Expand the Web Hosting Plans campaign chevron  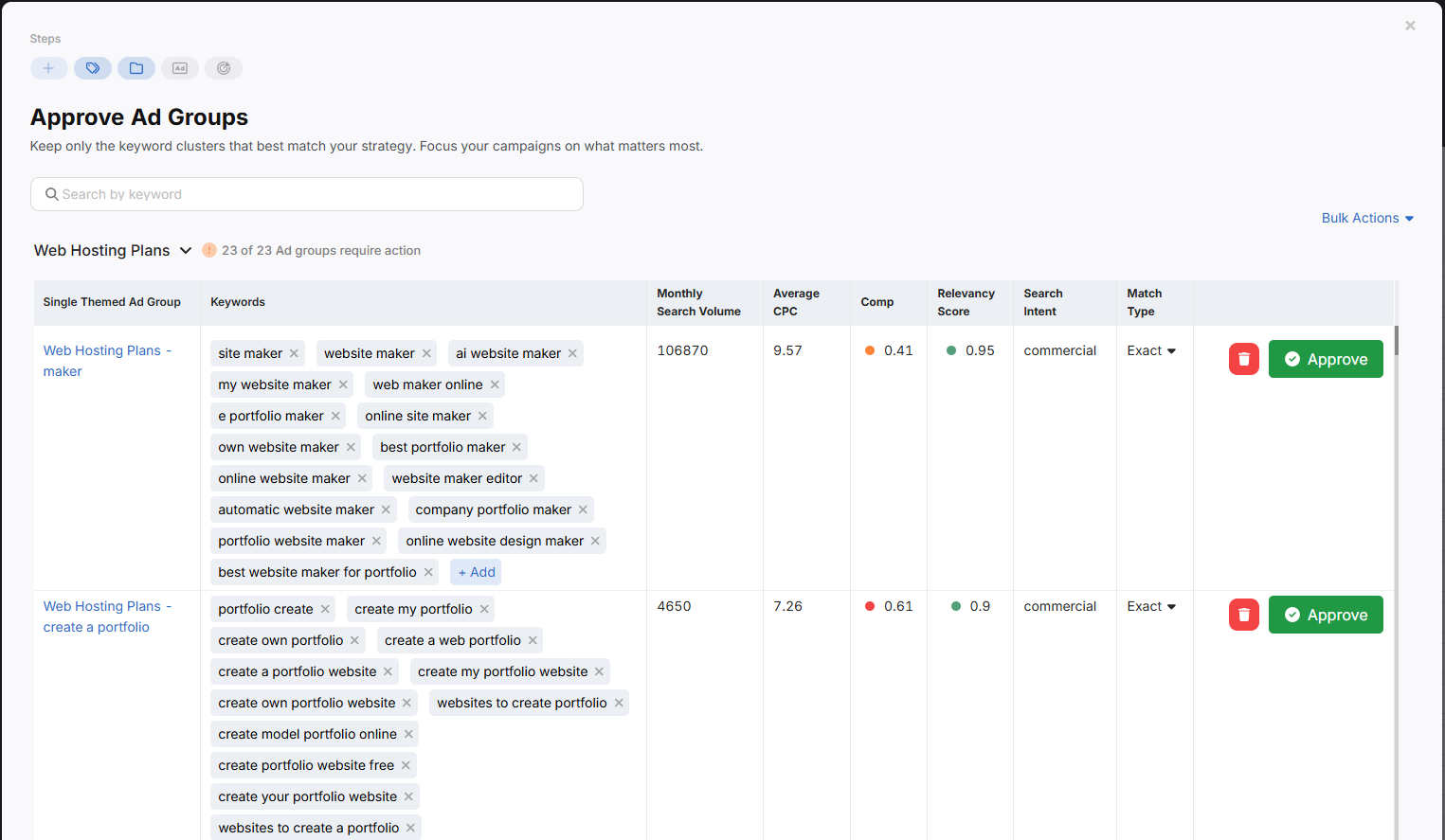184,250
